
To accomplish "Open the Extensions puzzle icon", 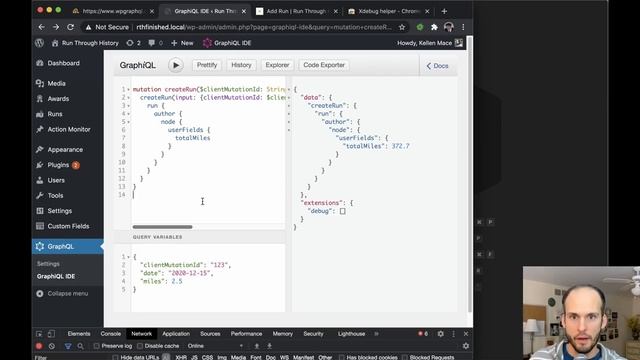I will 434,27.
